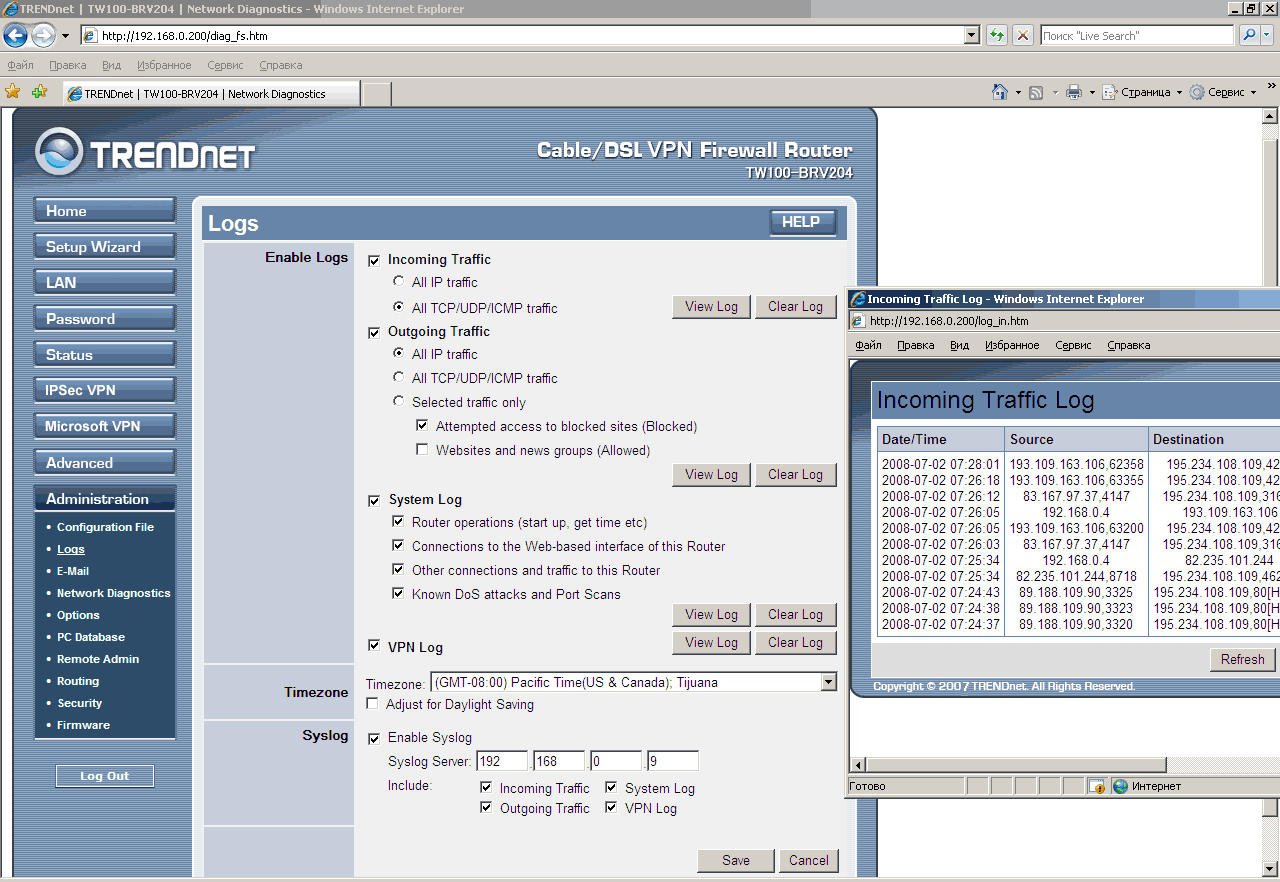Expand the main address bar URL history dropdown
Image resolution: width=1280 pixels, height=882 pixels.
(971, 36)
